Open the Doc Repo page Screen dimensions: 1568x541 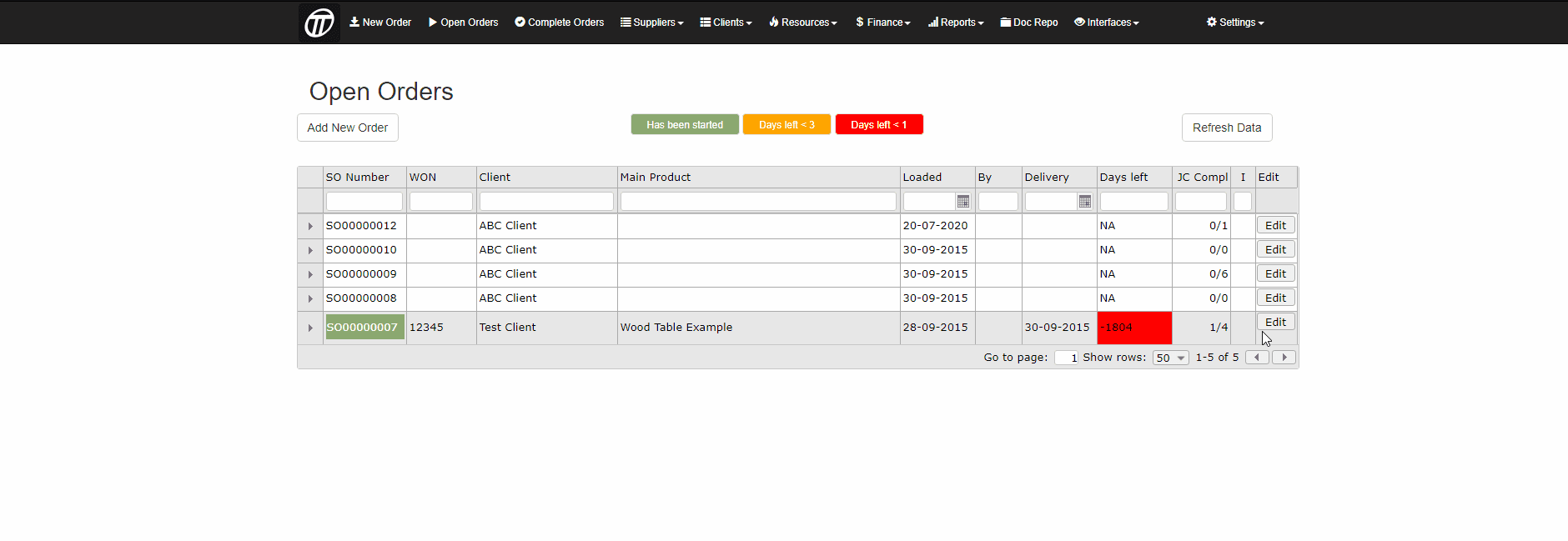click(x=1029, y=23)
